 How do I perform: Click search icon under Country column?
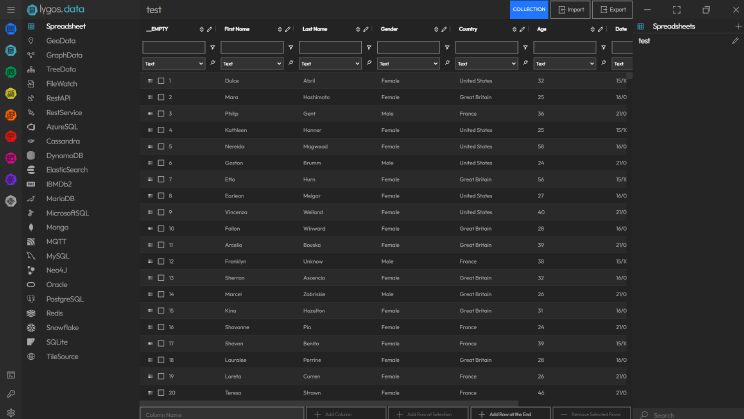(x=525, y=63)
